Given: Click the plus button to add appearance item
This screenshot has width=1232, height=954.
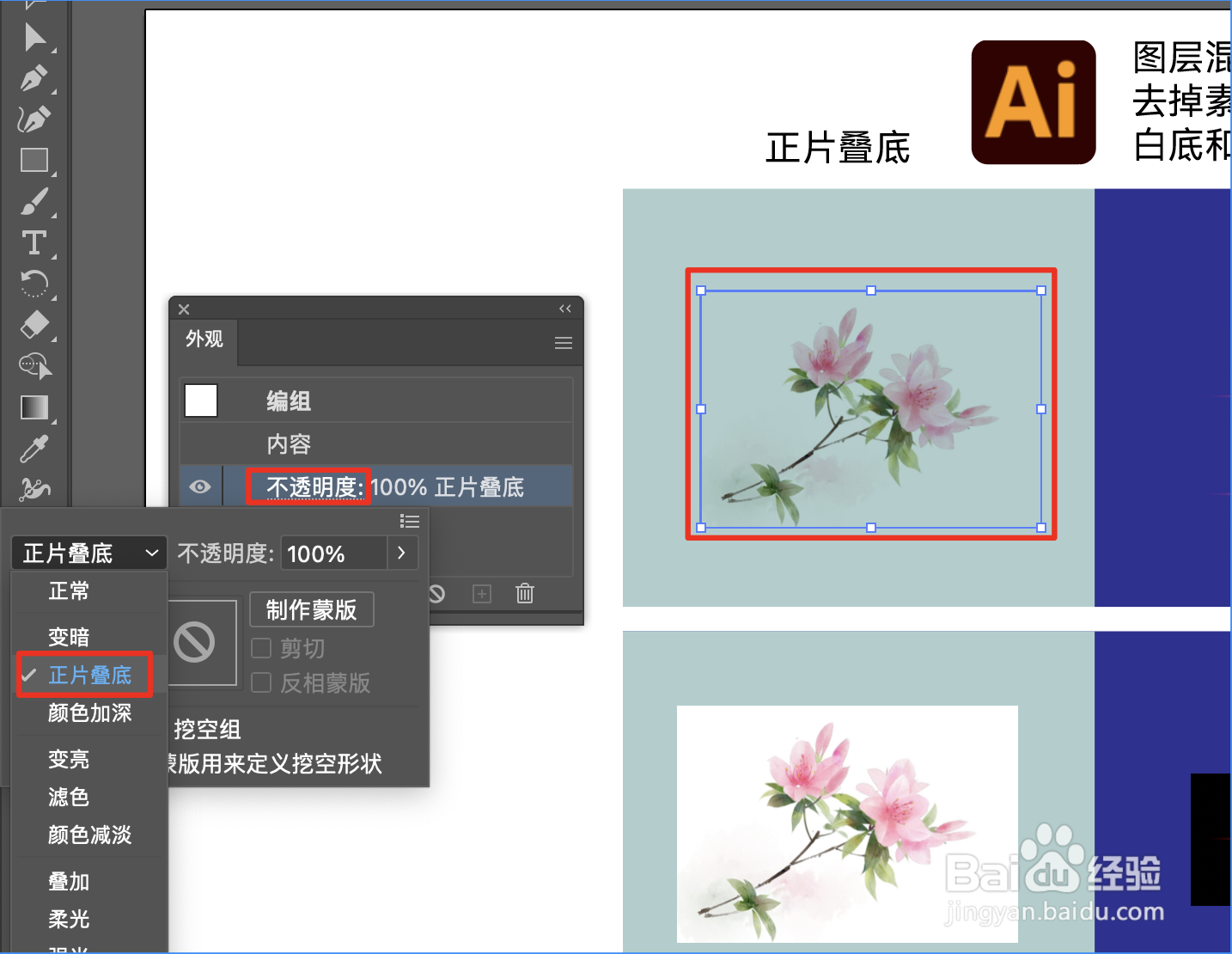Looking at the screenshot, I should coord(481,593).
